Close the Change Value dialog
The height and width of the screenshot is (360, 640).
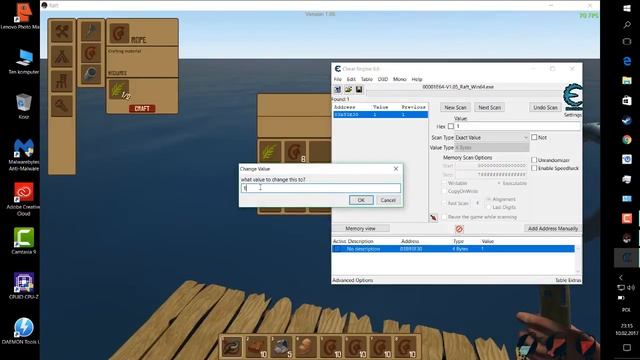click(x=396, y=169)
